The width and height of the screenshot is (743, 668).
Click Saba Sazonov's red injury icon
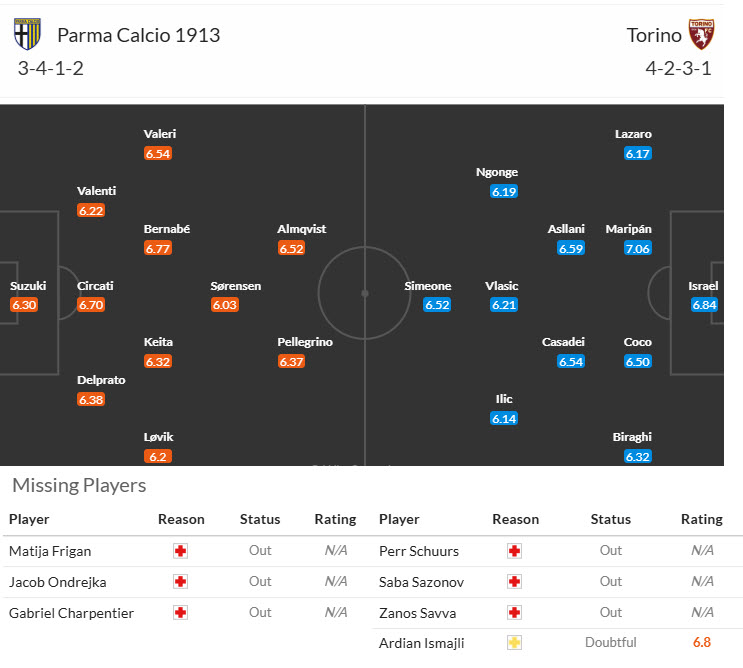coord(515,582)
